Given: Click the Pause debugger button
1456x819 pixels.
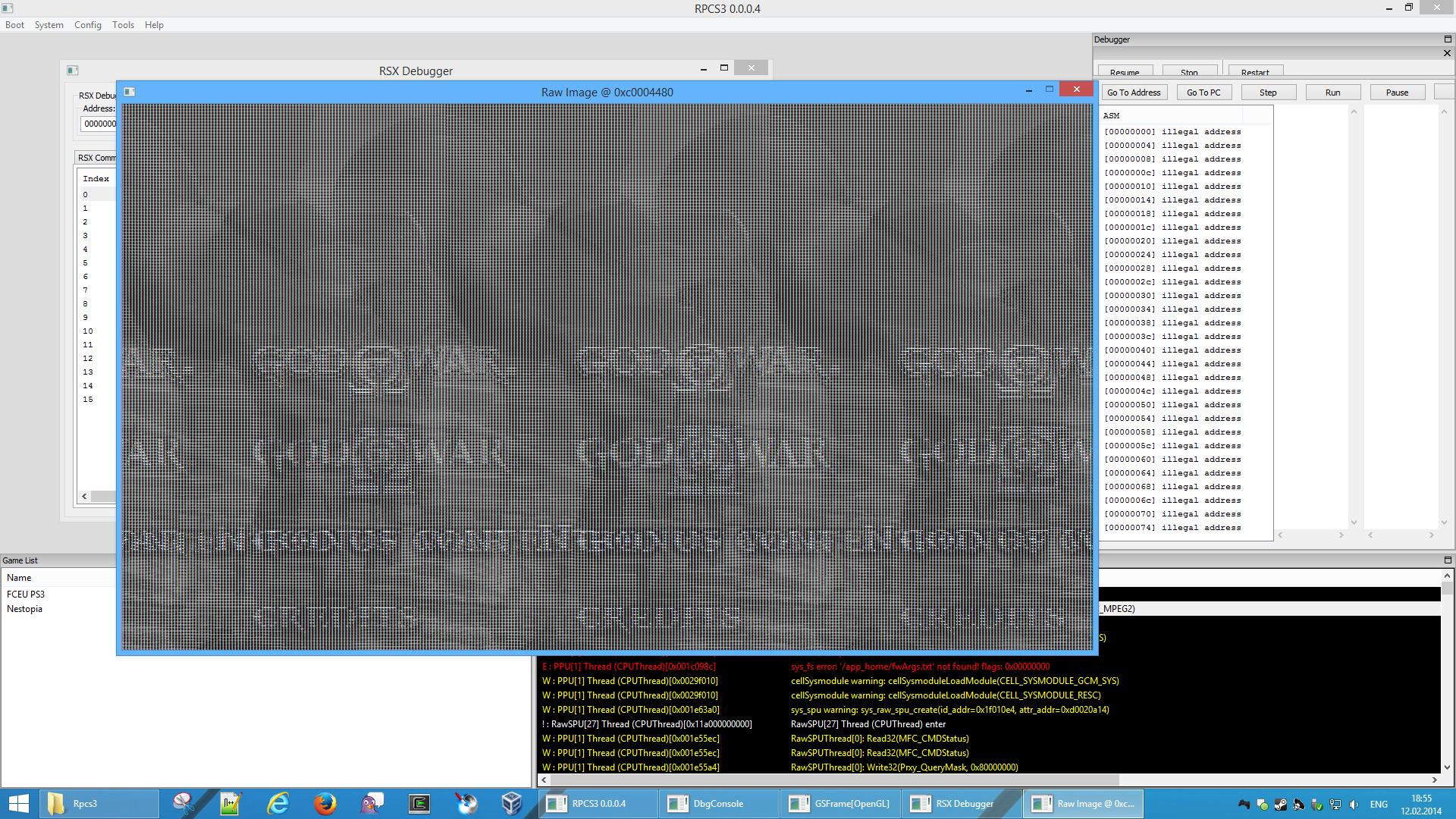Looking at the screenshot, I should tap(1397, 93).
